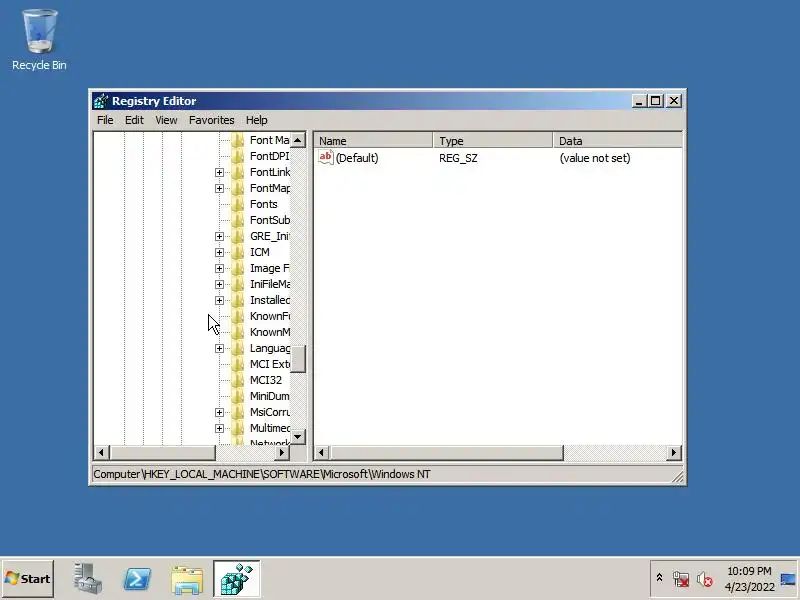Click tree pane scroll right arrow

coord(282,452)
